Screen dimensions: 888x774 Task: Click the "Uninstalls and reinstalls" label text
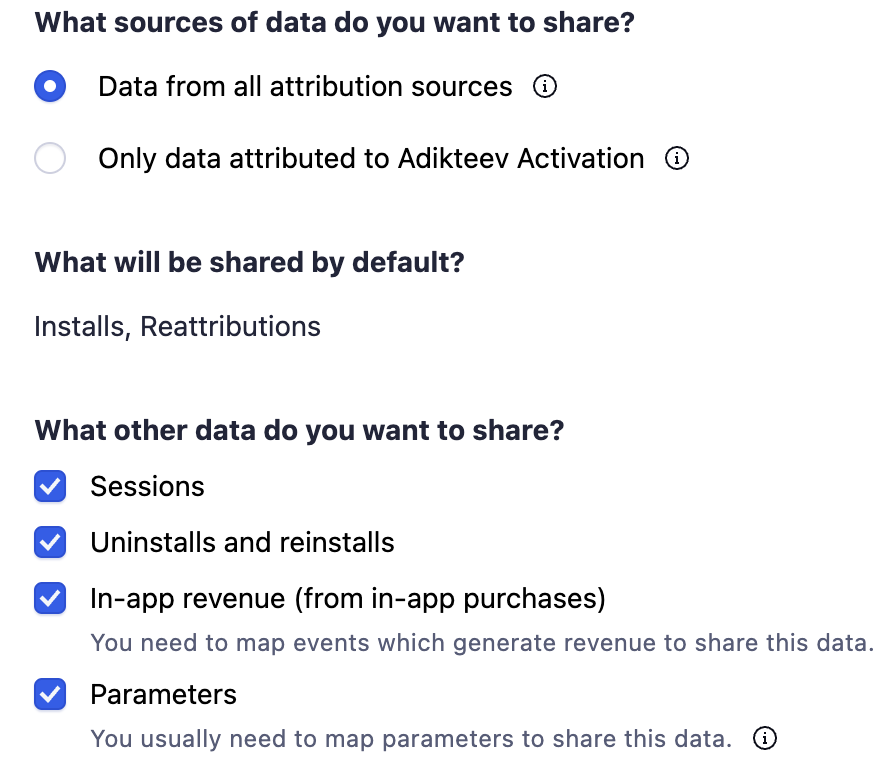(242, 543)
